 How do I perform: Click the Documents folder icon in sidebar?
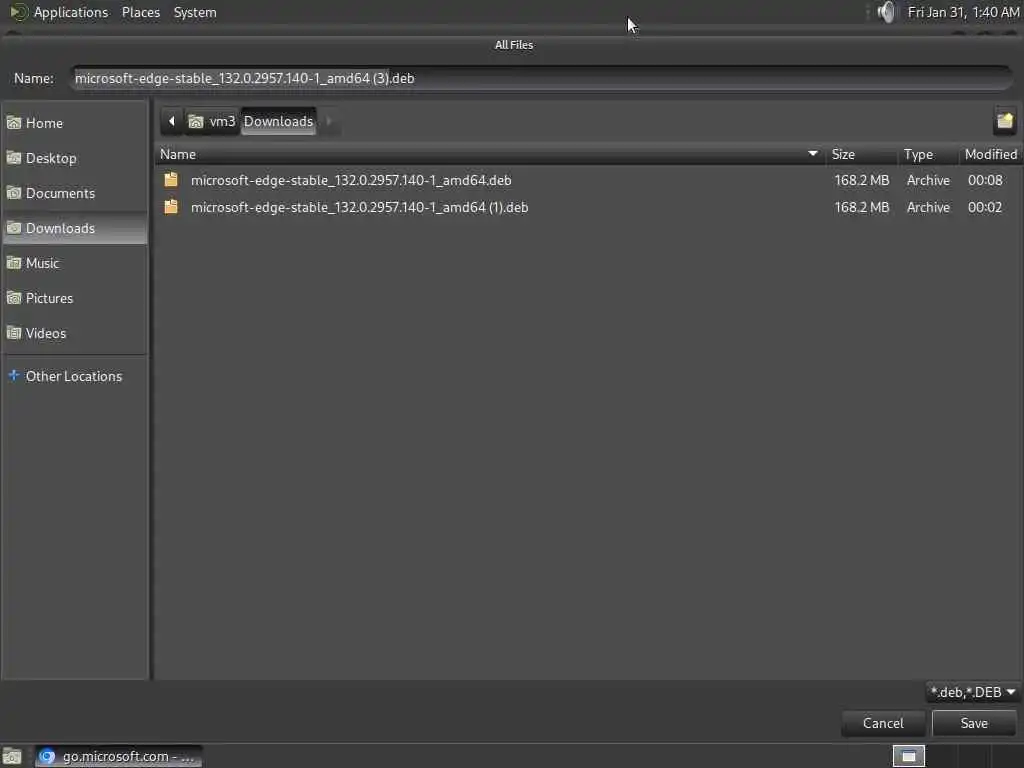tap(14, 193)
